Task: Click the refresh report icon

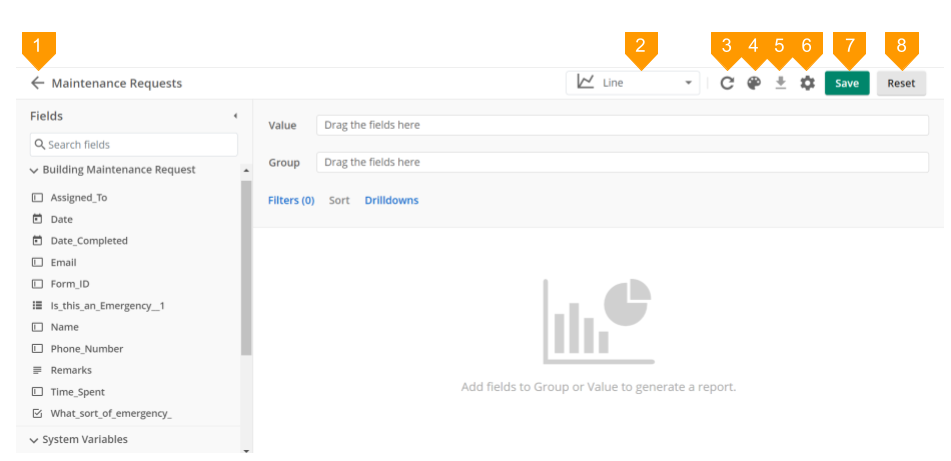Action: coord(727,83)
